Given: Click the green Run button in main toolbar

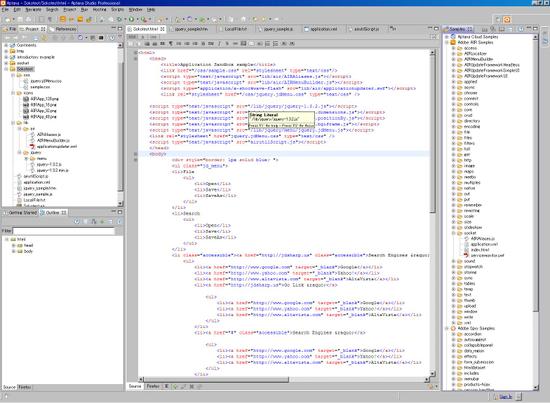Looking at the screenshot, I should tap(131, 20).
